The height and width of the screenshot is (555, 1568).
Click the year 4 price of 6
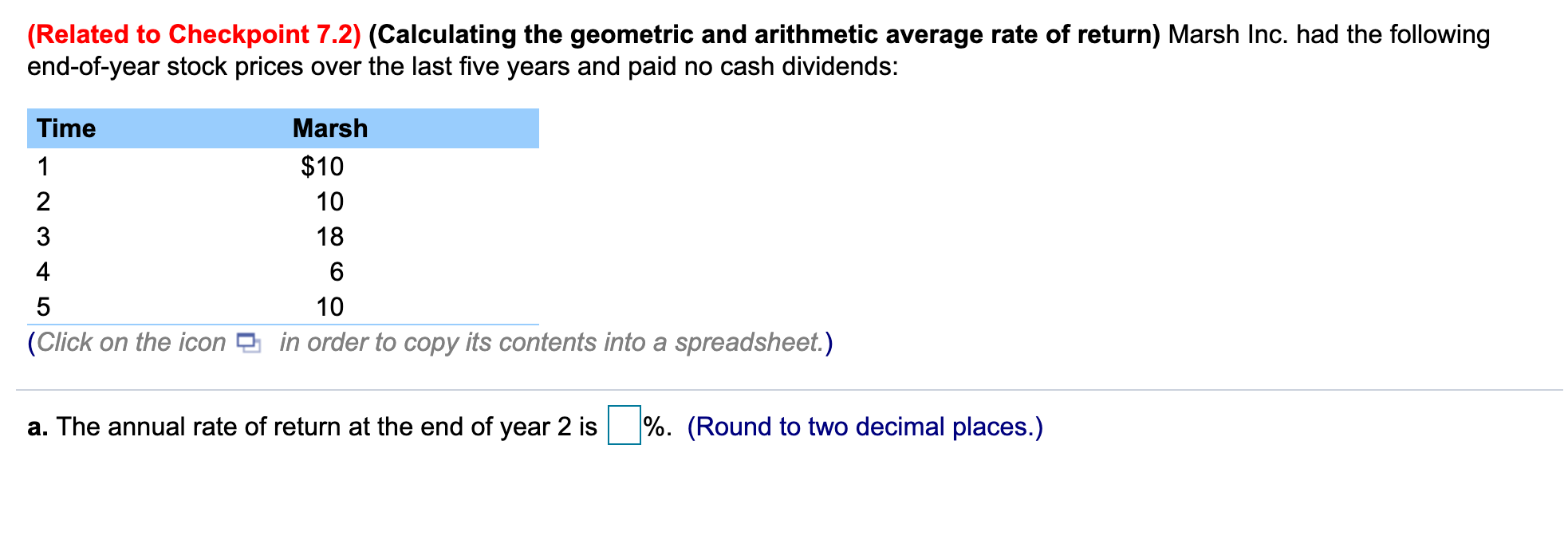337,272
